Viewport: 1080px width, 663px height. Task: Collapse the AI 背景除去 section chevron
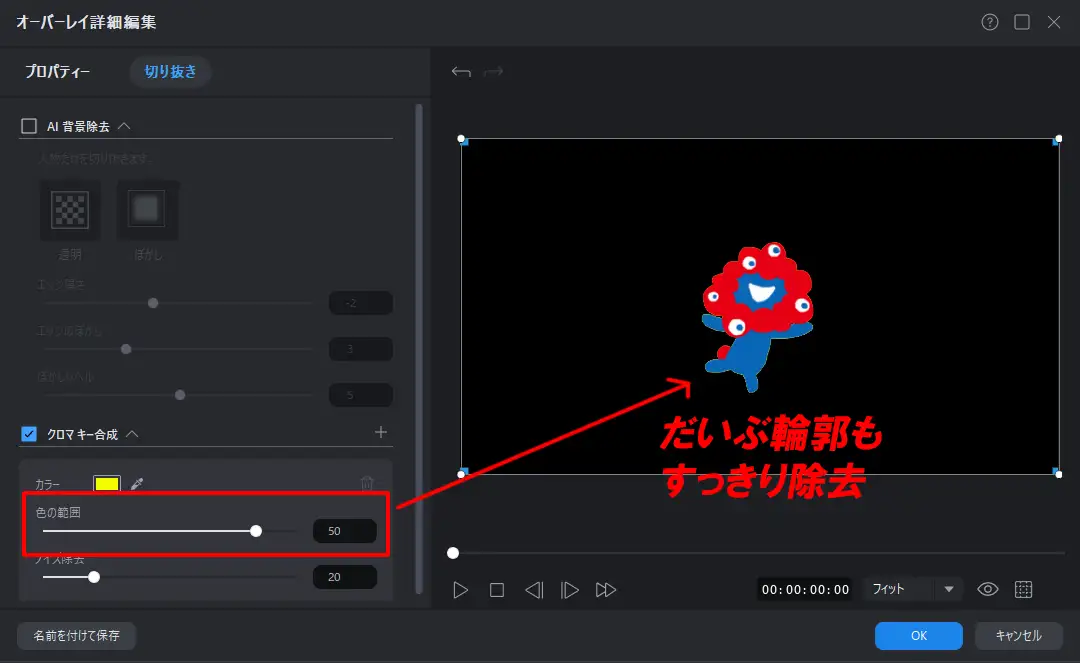click(x=124, y=126)
